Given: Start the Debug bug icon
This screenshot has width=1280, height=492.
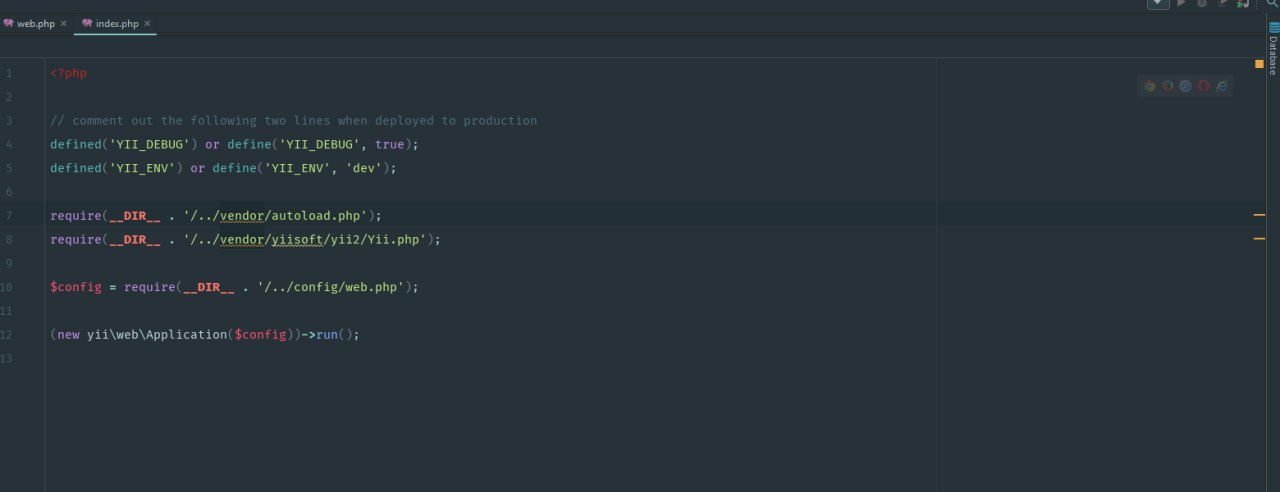Looking at the screenshot, I should click(x=1201, y=4).
